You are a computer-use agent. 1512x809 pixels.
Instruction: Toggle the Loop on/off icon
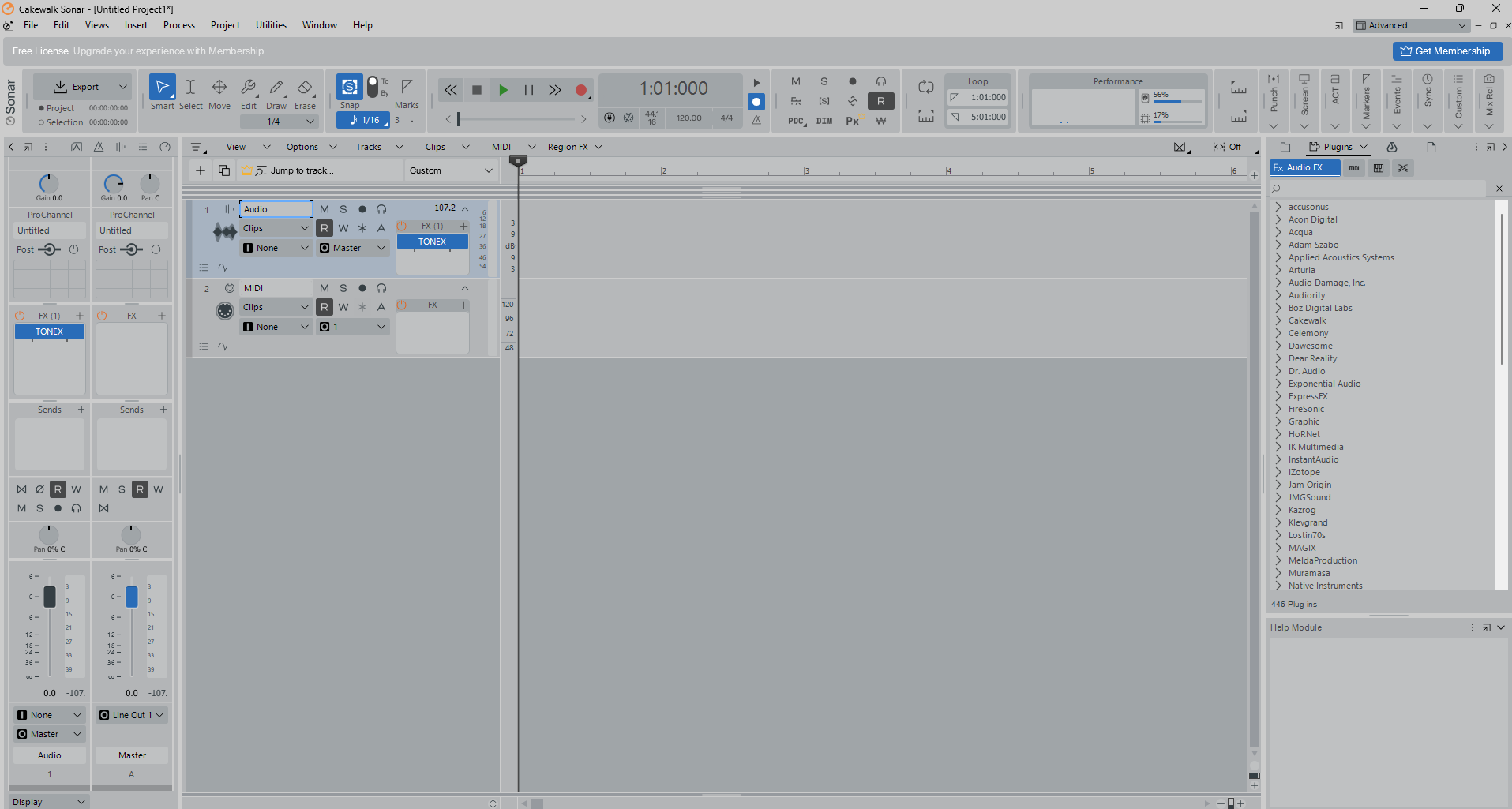click(926, 87)
